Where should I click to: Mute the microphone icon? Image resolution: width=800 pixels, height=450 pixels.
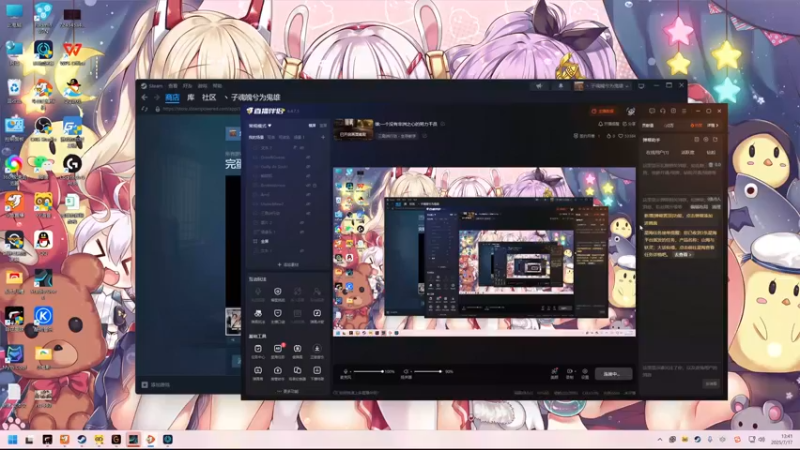[x=345, y=371]
